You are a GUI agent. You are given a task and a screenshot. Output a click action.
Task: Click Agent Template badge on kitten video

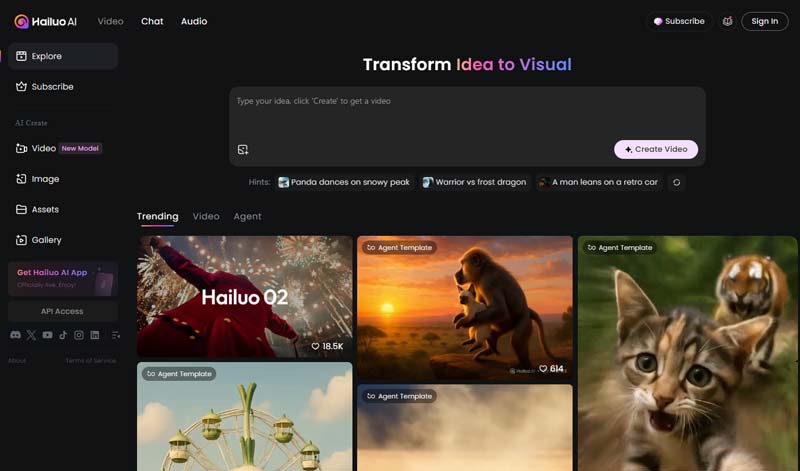(x=620, y=247)
